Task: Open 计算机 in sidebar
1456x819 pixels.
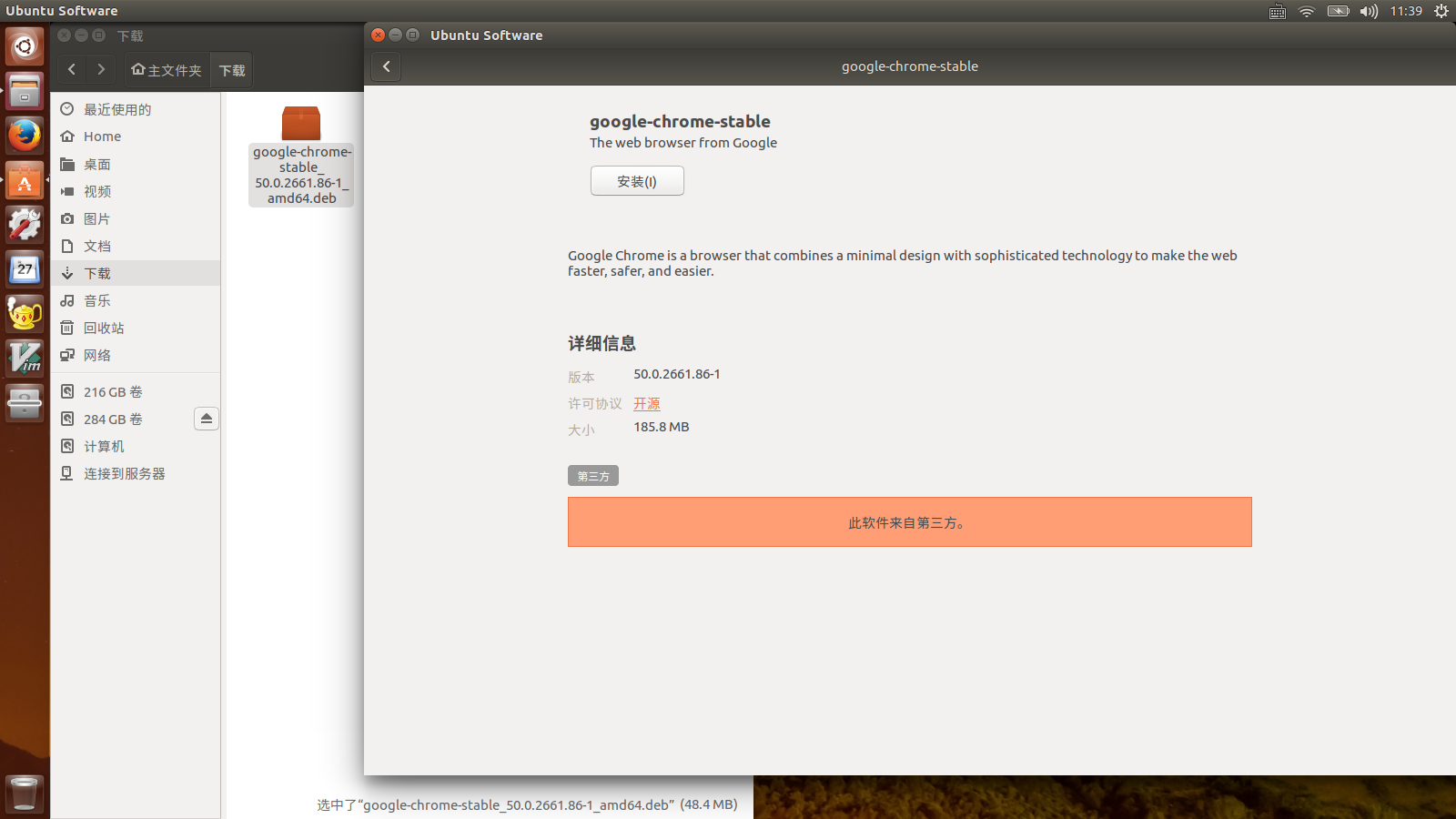Action: (136, 446)
